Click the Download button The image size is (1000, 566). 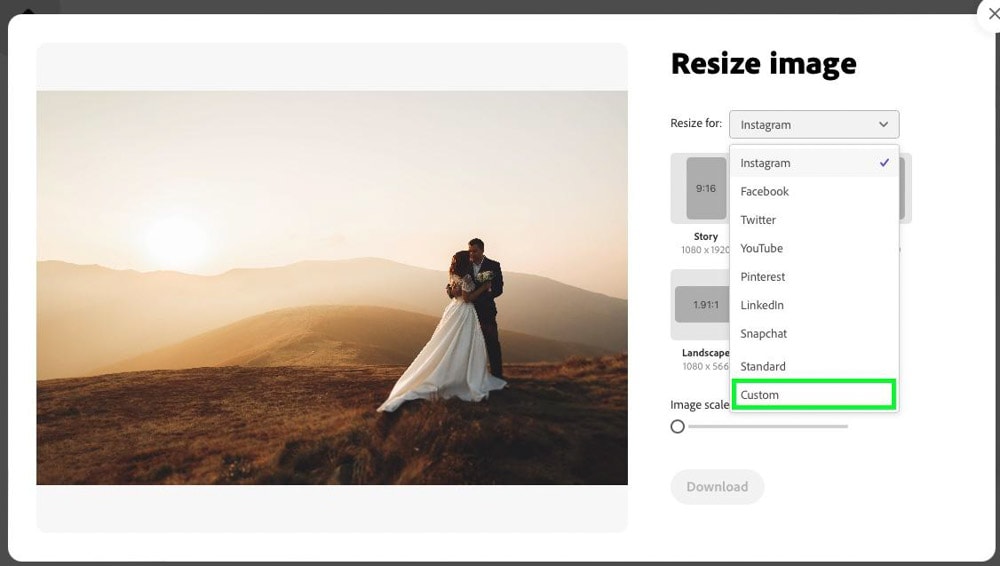[717, 487]
